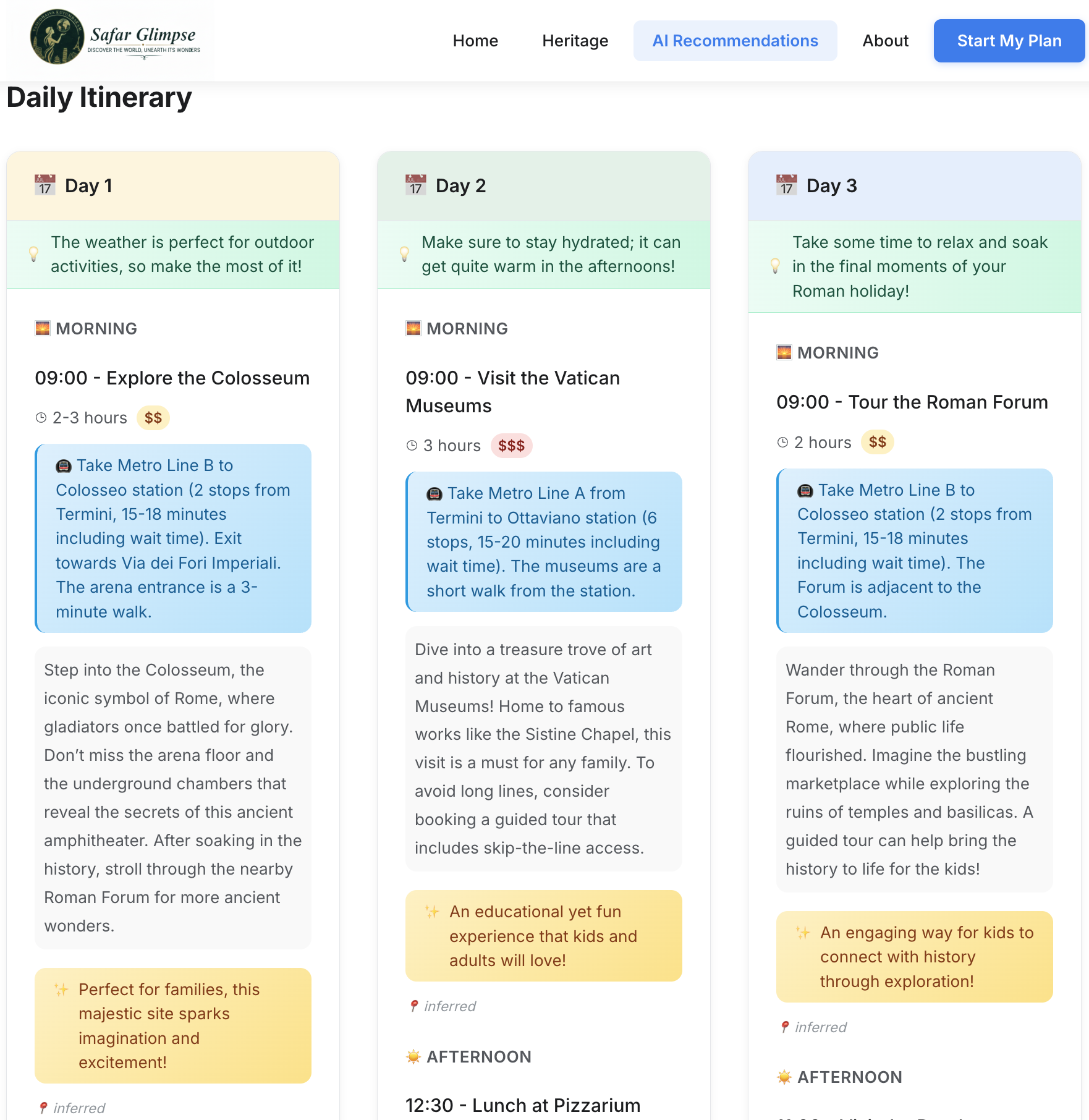This screenshot has width=1089, height=1120.
Task: Click the metro icon in Day 1 transit tip
Action: pos(64,465)
